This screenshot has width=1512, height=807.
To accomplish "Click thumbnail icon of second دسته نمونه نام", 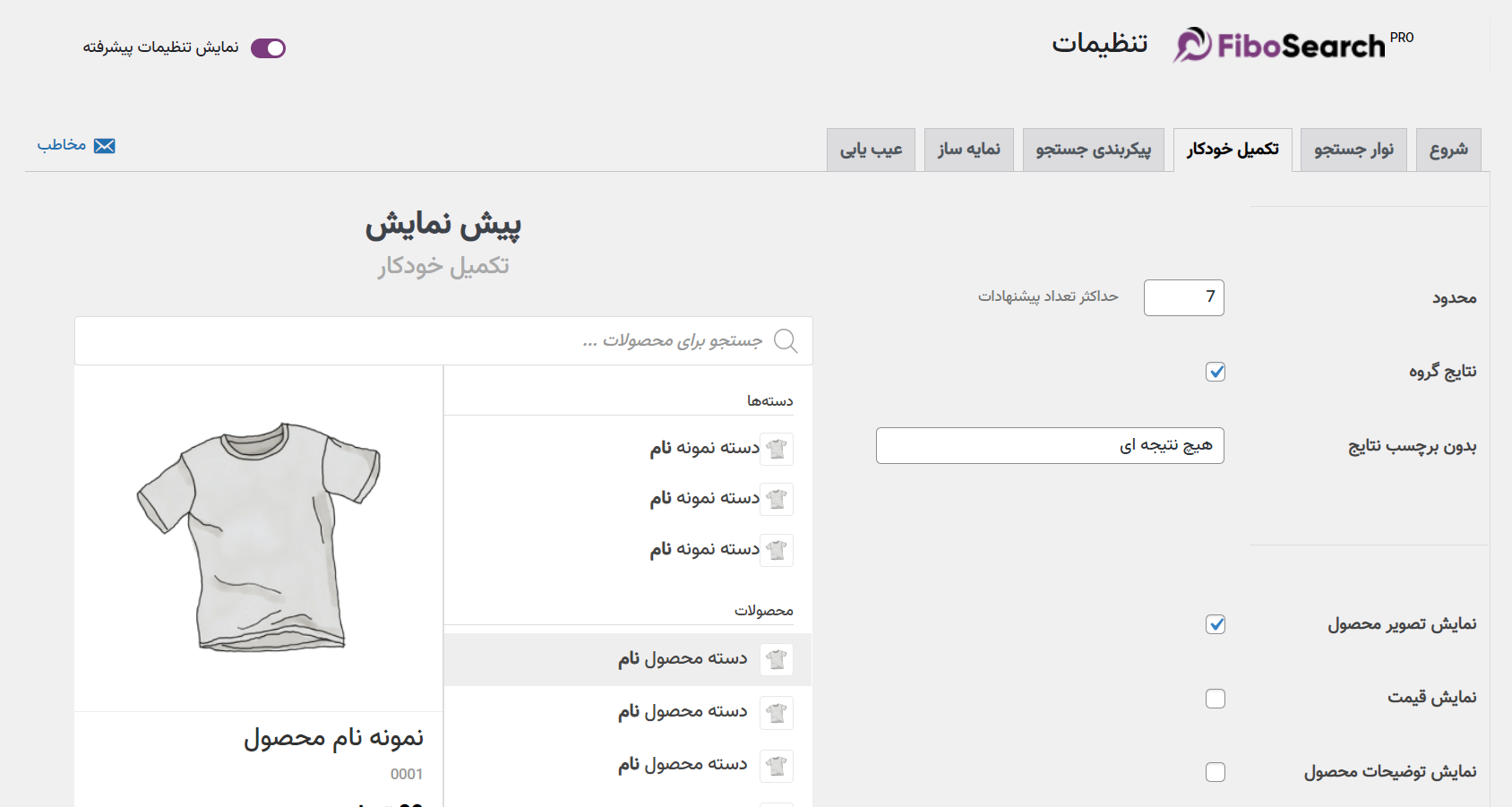I will click(777, 499).
